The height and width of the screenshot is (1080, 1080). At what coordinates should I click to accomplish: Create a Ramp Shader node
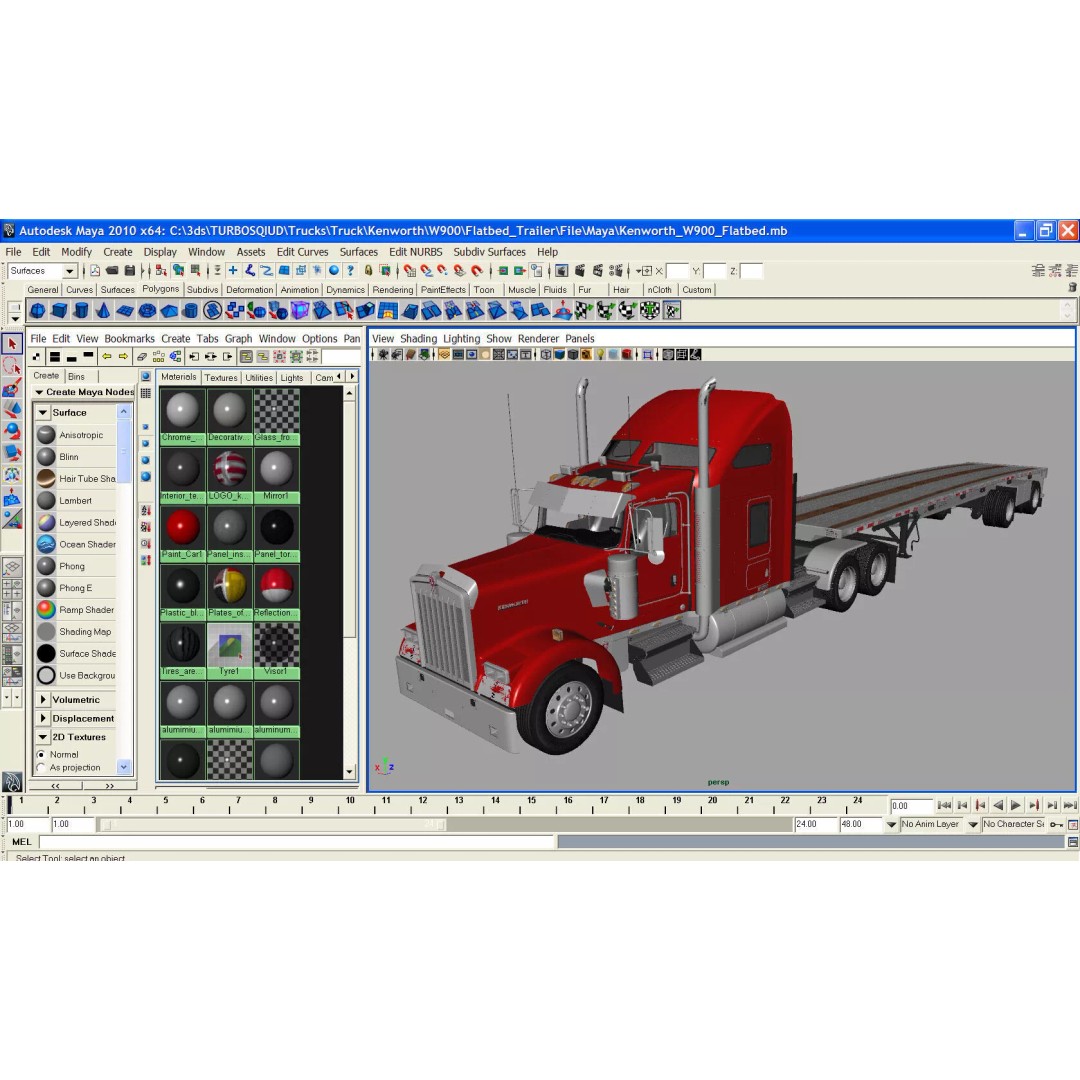(x=76, y=610)
